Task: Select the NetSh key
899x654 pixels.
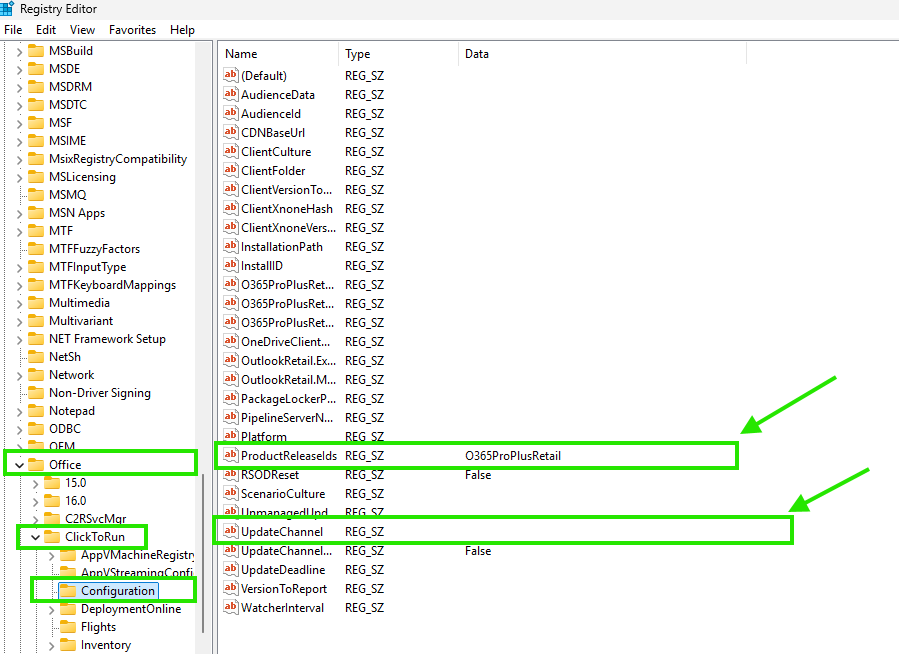Action: (65, 357)
